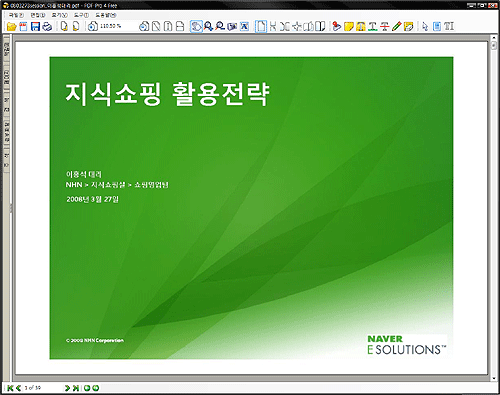Click the fit visible page icon before the hand tool

point(180,26)
